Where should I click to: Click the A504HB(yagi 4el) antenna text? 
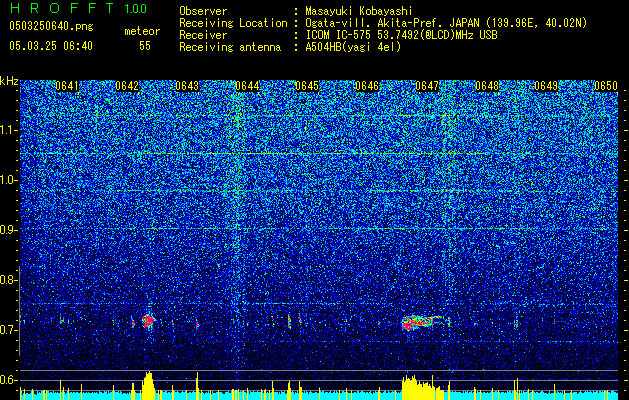click(353, 47)
